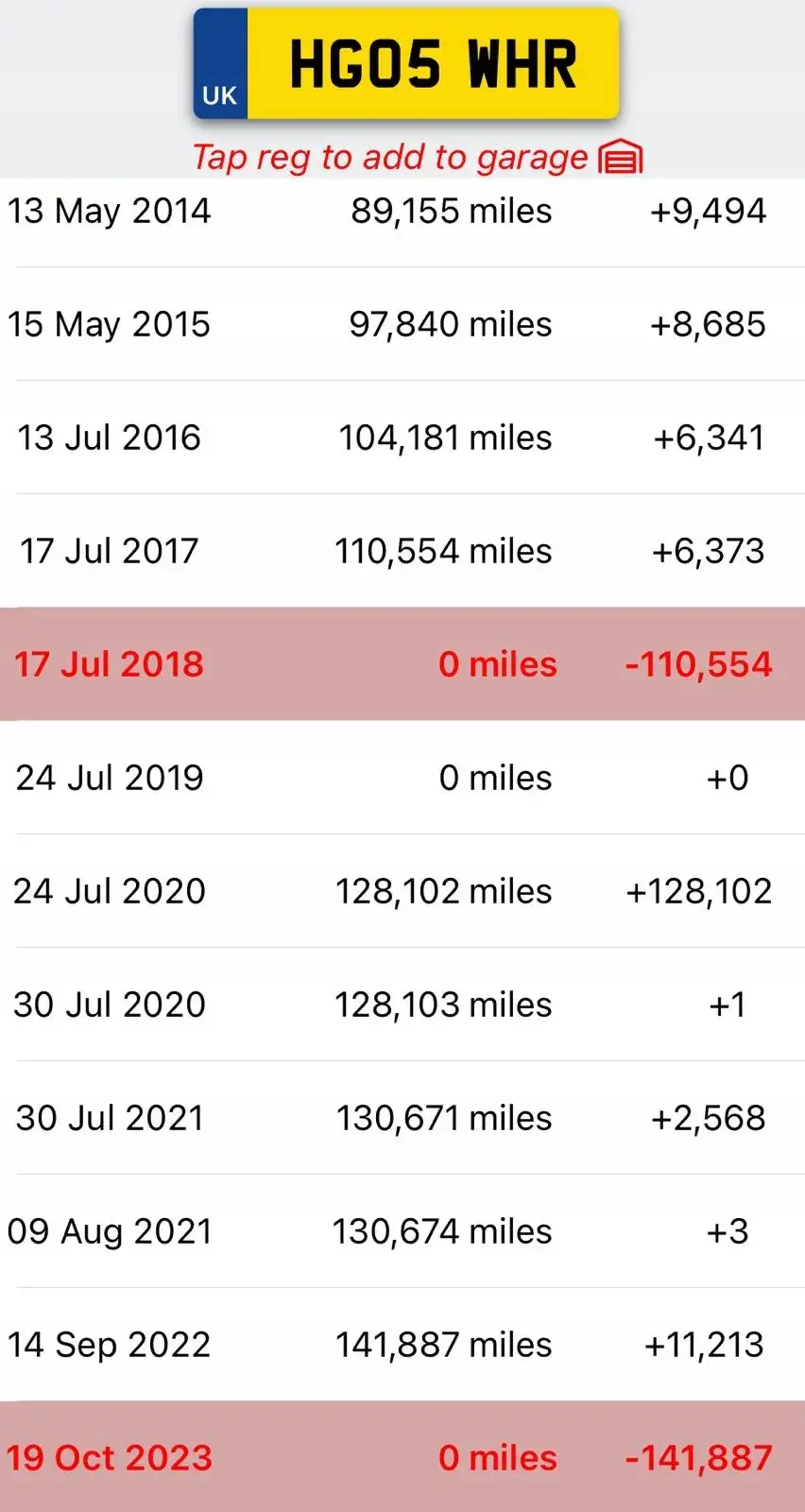Screen dimensions: 805x1512
Task: Click the +128,102 mileage difference
Action: (x=698, y=891)
